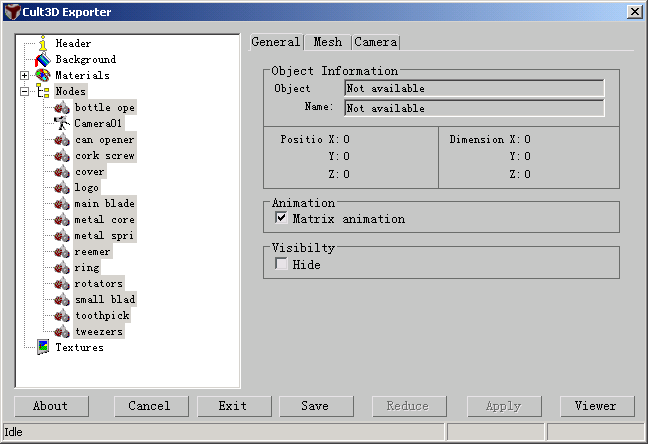Select the cover node label
Viewport: 648px width, 444px height.
click(x=90, y=172)
